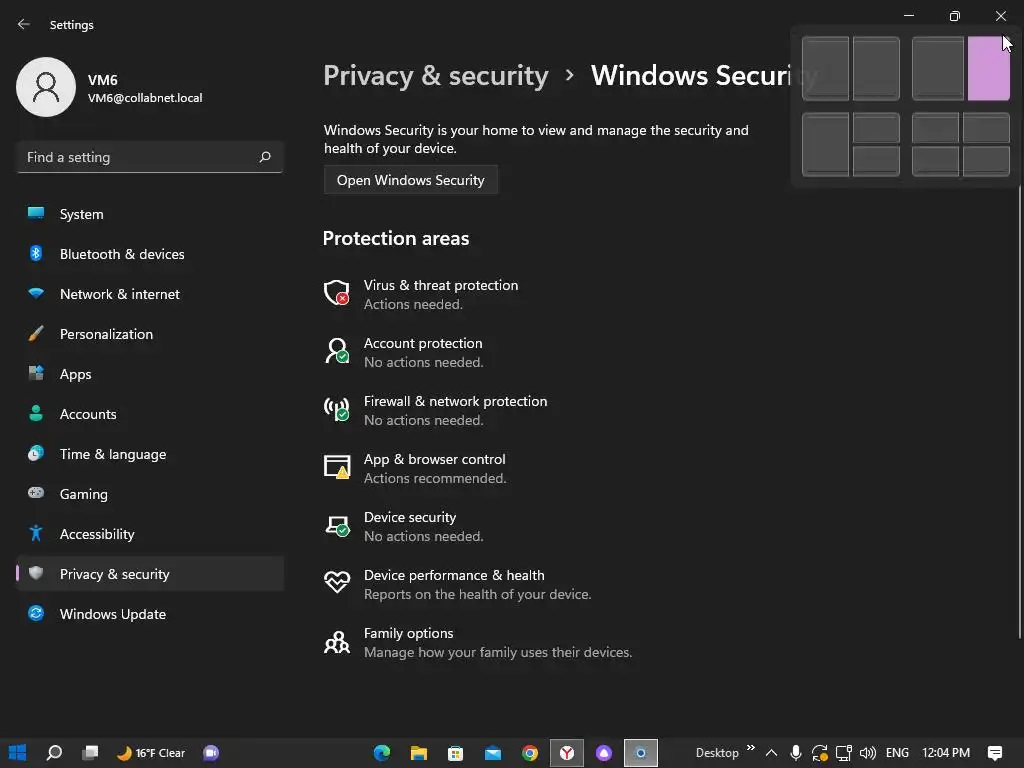
Task: Click Desktop toolbar label on taskbar
Action: tap(717, 753)
